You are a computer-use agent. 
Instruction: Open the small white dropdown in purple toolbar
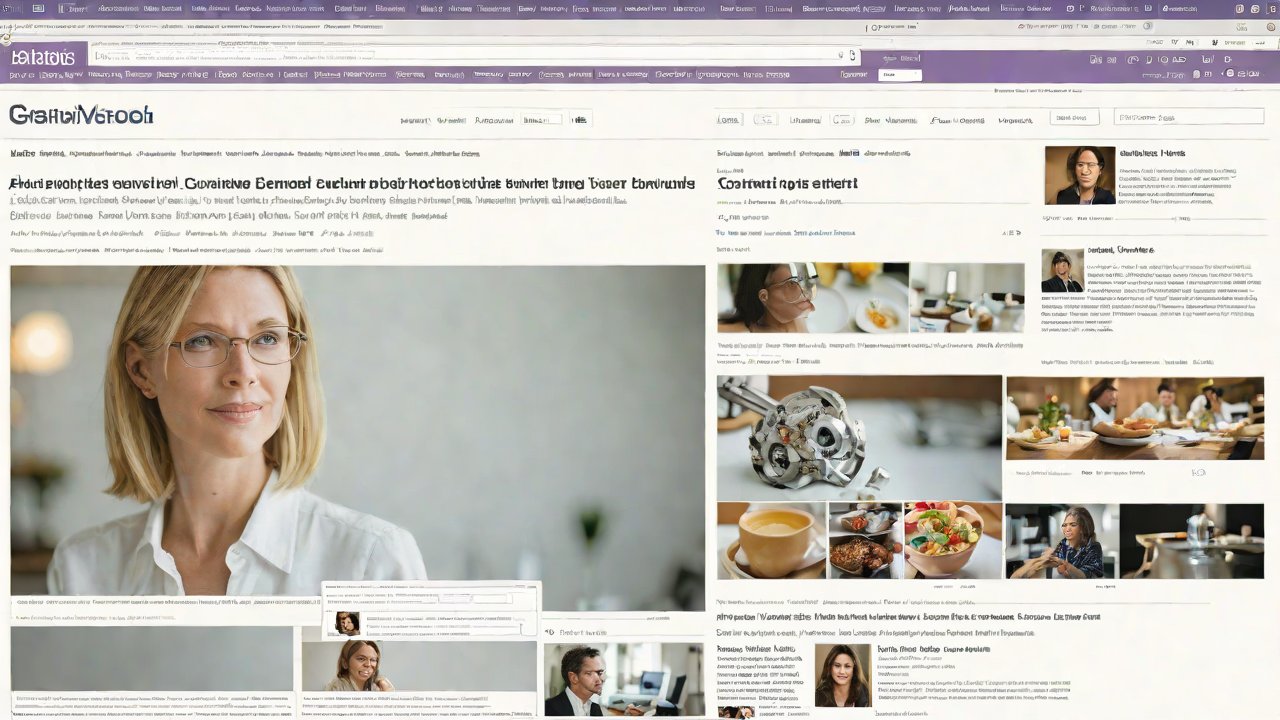click(899, 75)
